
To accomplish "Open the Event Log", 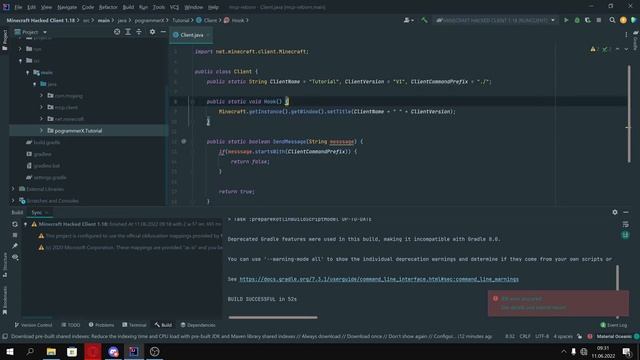I will click(x=613, y=325).
